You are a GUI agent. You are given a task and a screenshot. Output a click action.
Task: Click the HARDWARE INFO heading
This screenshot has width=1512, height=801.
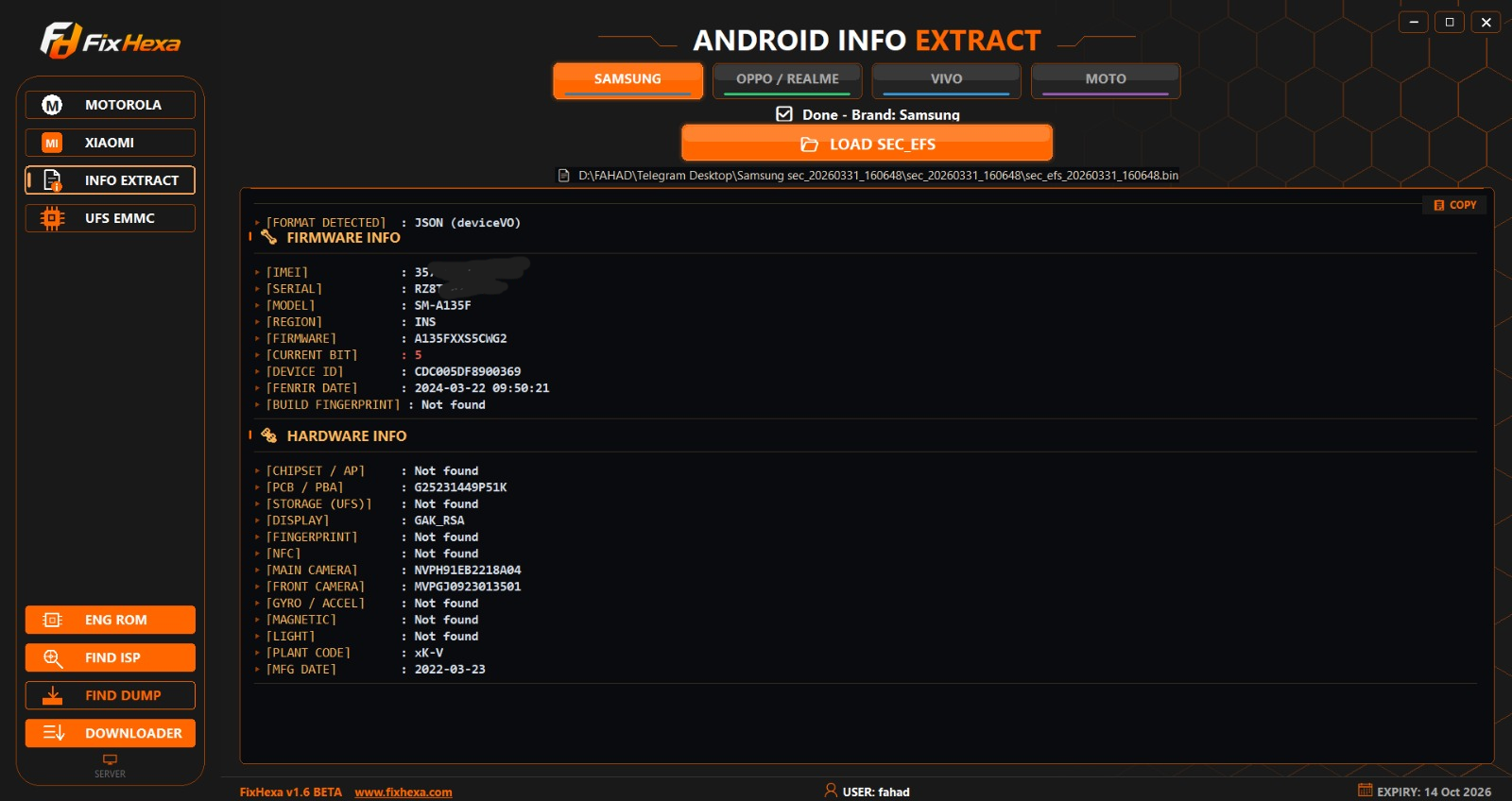347,436
